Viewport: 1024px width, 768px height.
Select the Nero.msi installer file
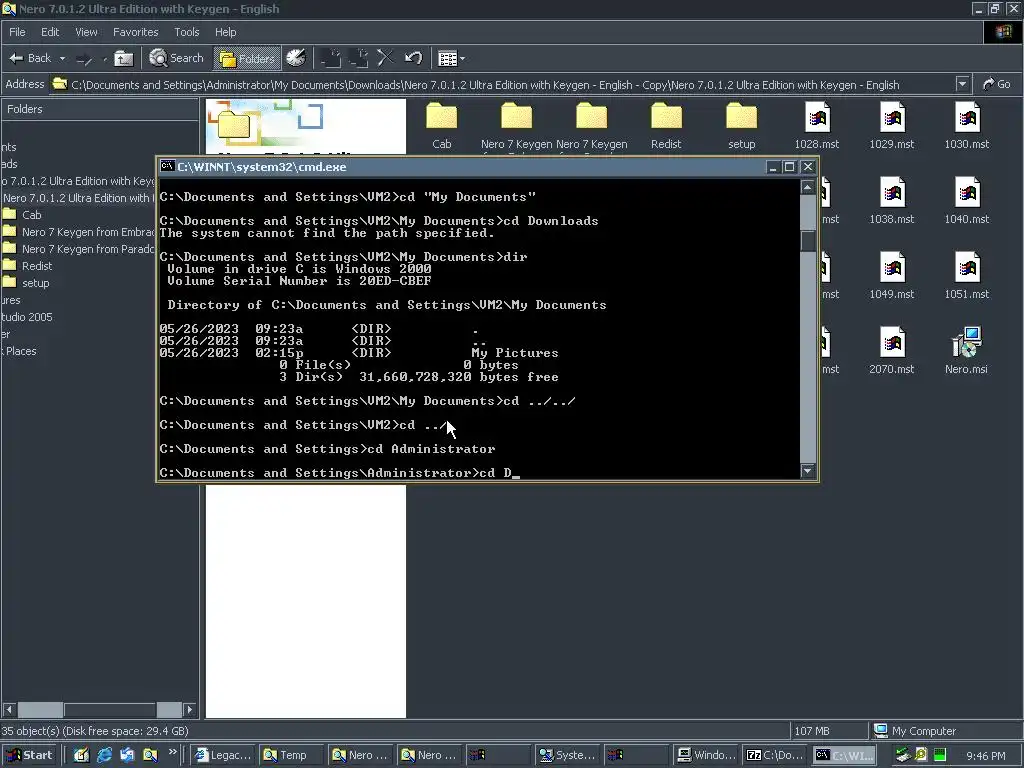coord(966,351)
